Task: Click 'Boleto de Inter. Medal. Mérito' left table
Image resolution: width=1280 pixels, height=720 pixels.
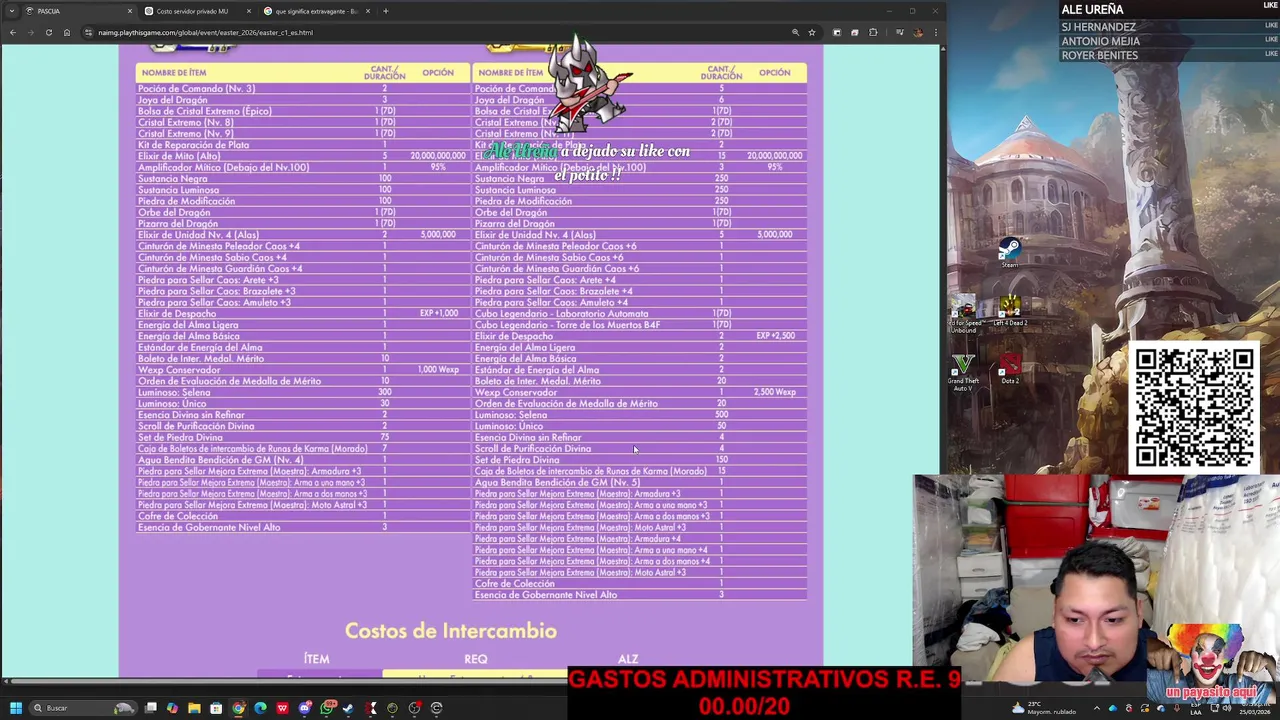Action: (x=201, y=359)
